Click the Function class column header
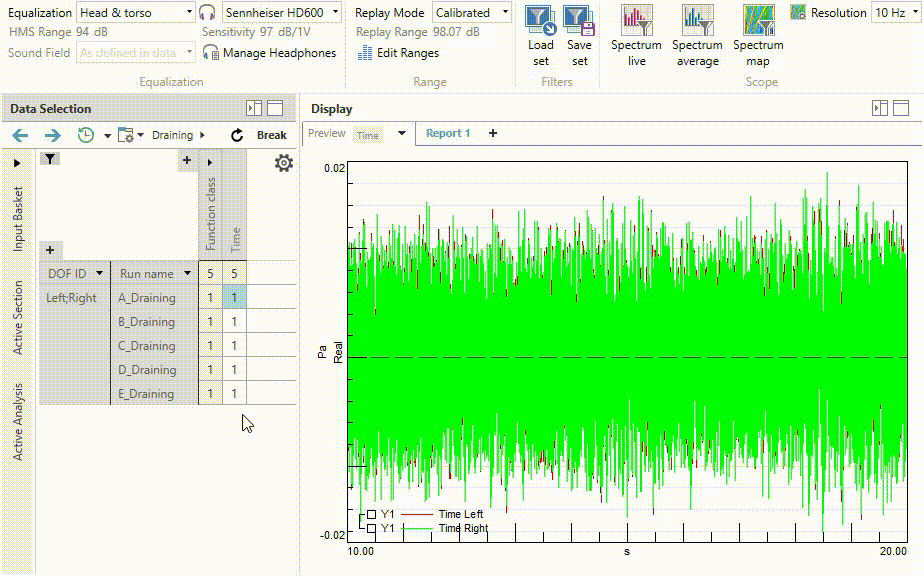This screenshot has width=924, height=576. tap(210, 214)
